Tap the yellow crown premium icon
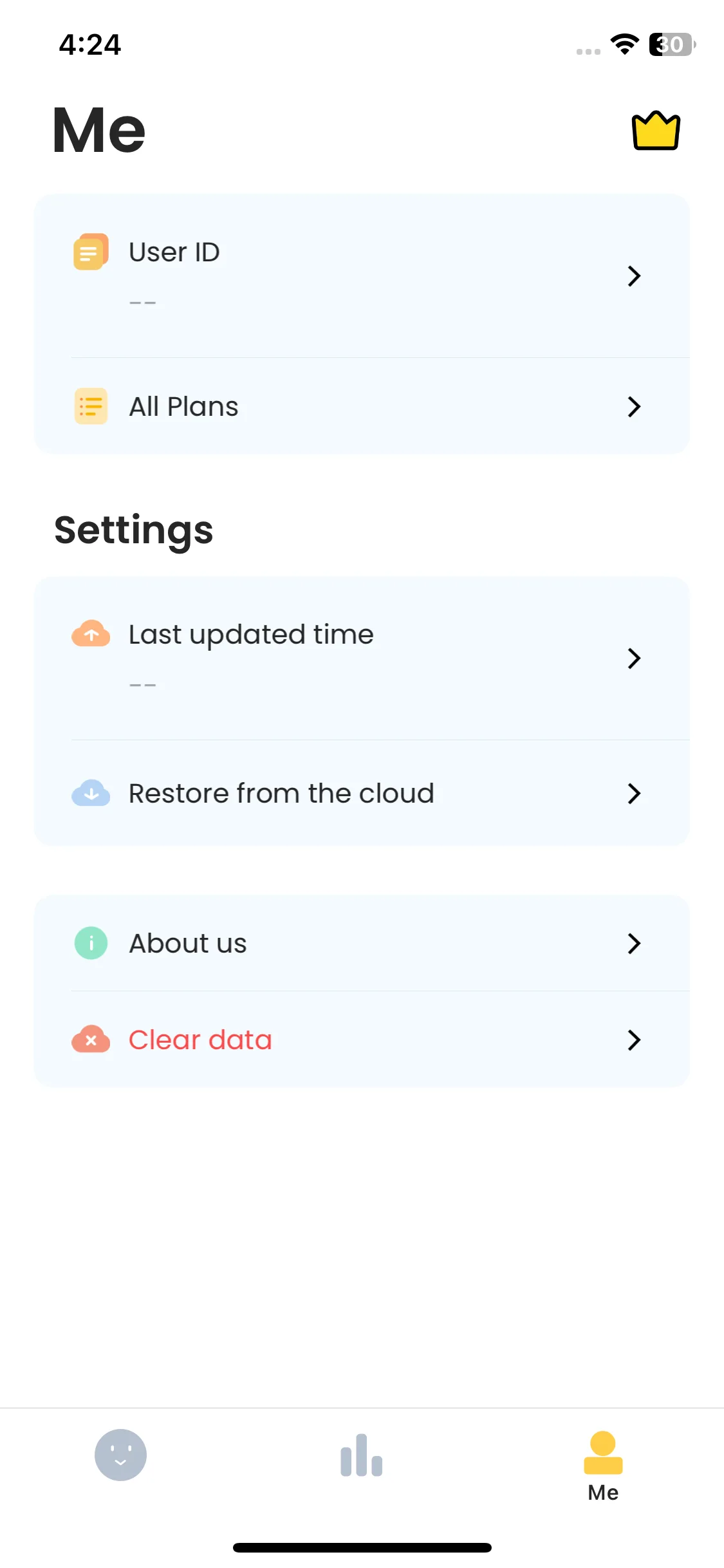 (656, 131)
